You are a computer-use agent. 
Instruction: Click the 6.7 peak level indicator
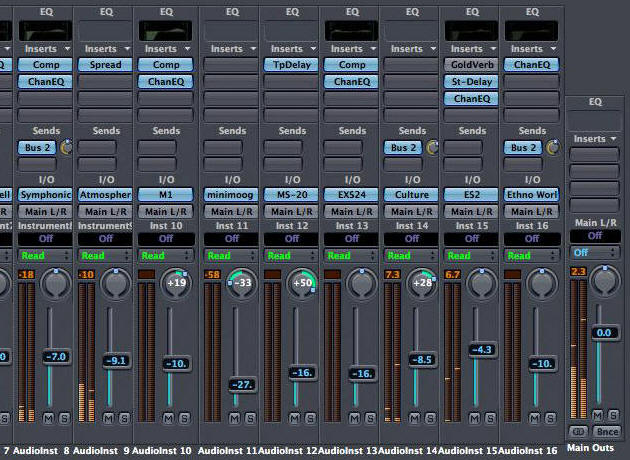tap(452, 275)
